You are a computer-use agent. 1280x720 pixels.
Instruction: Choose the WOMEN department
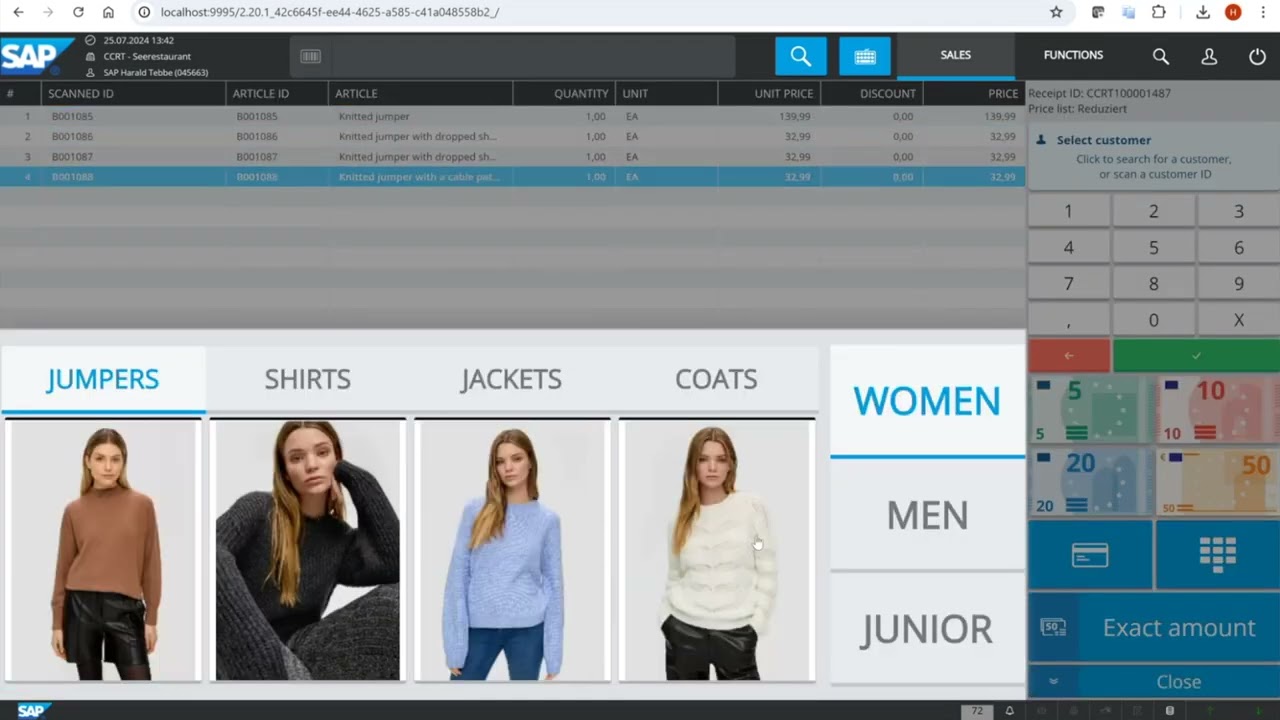(x=927, y=401)
